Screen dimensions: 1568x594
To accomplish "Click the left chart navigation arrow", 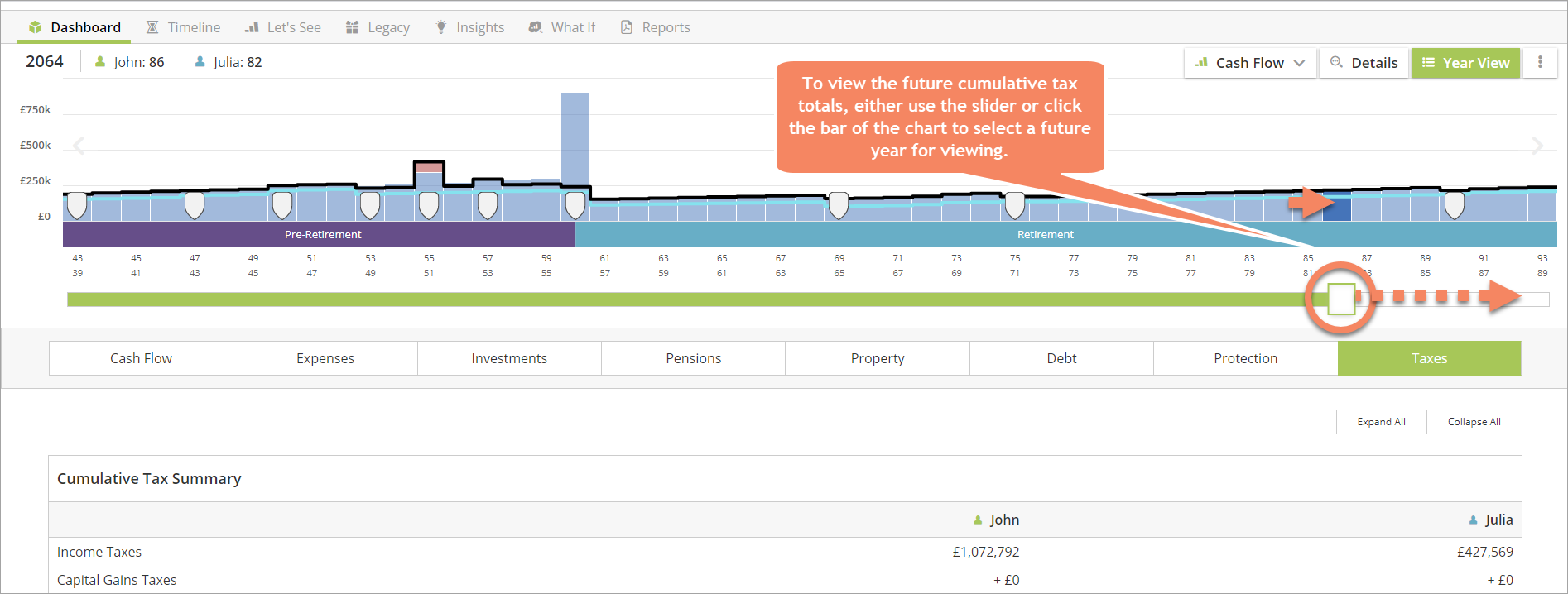I will tap(79, 146).
